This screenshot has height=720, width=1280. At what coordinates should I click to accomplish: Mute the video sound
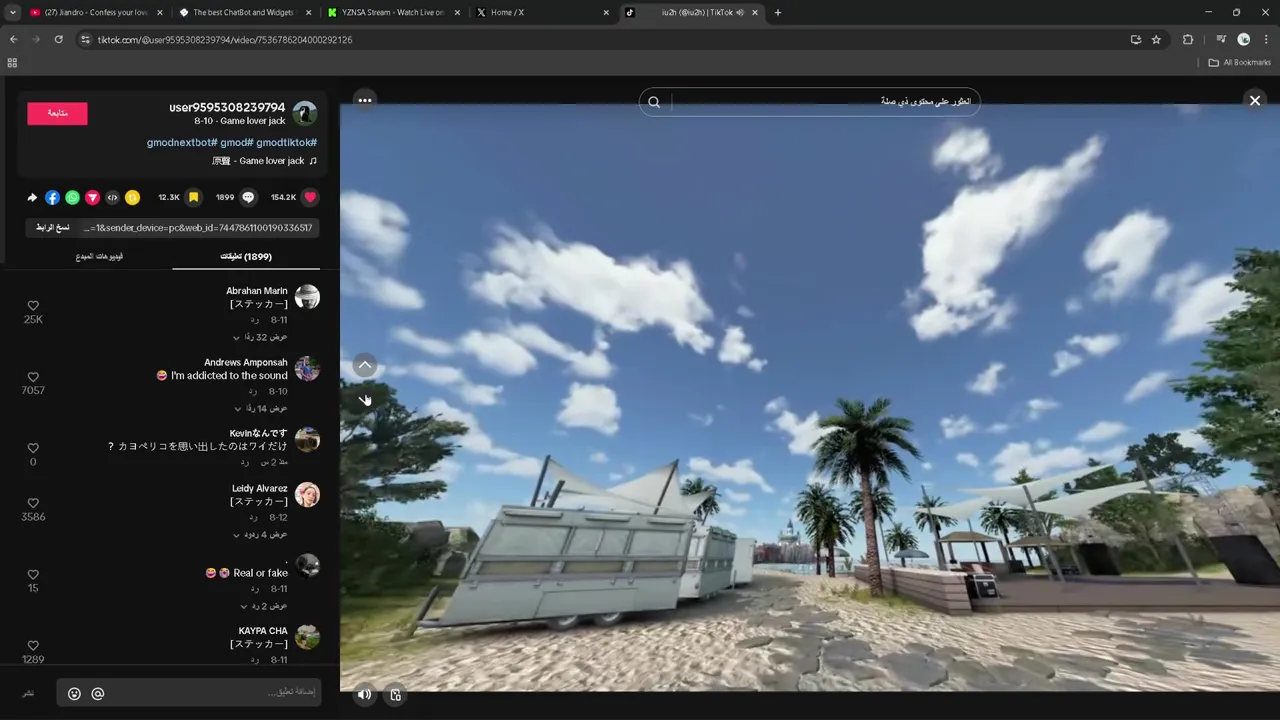[365, 694]
